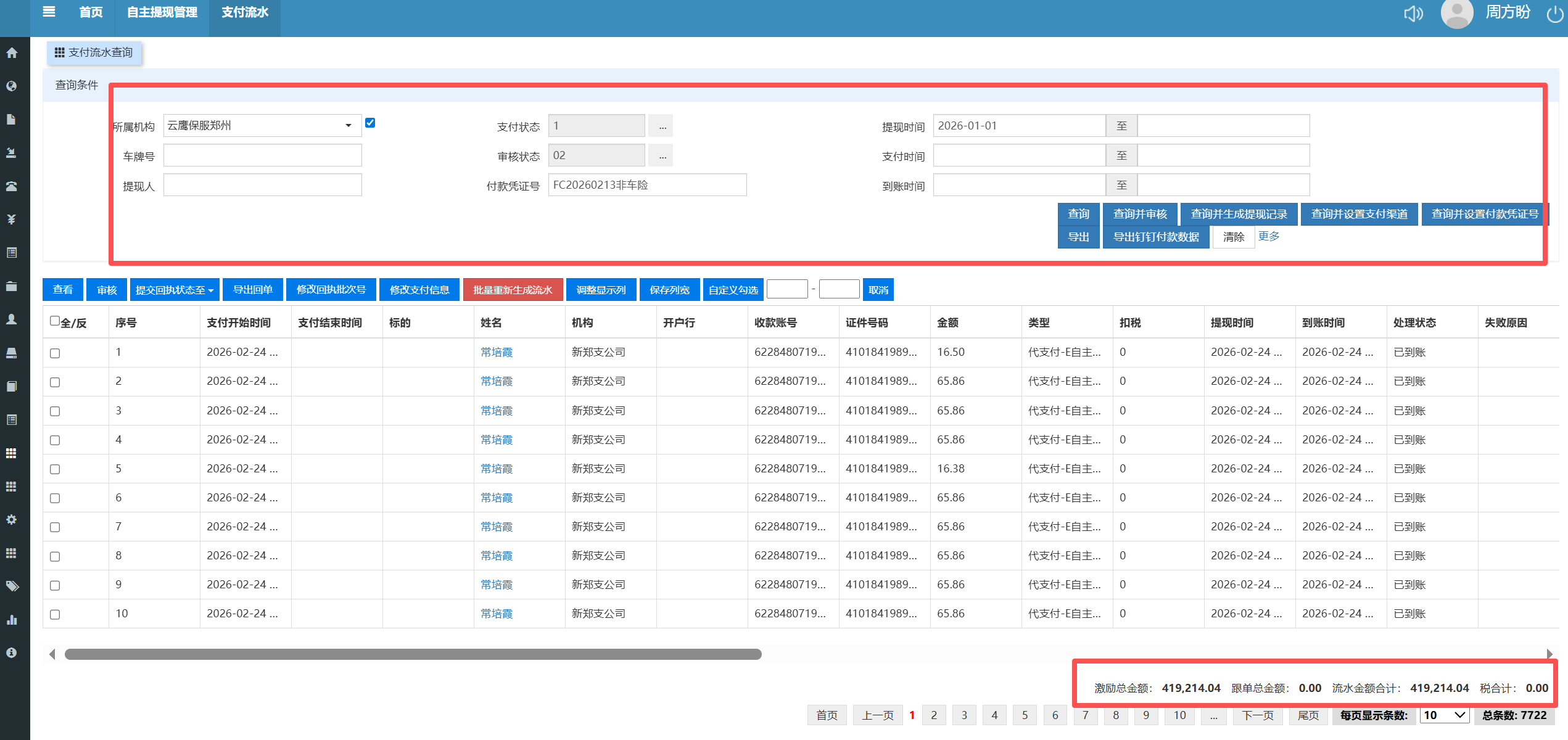This screenshot has height=740, width=1568.
Task: Select the checkbox for row 5
Action: (x=55, y=469)
